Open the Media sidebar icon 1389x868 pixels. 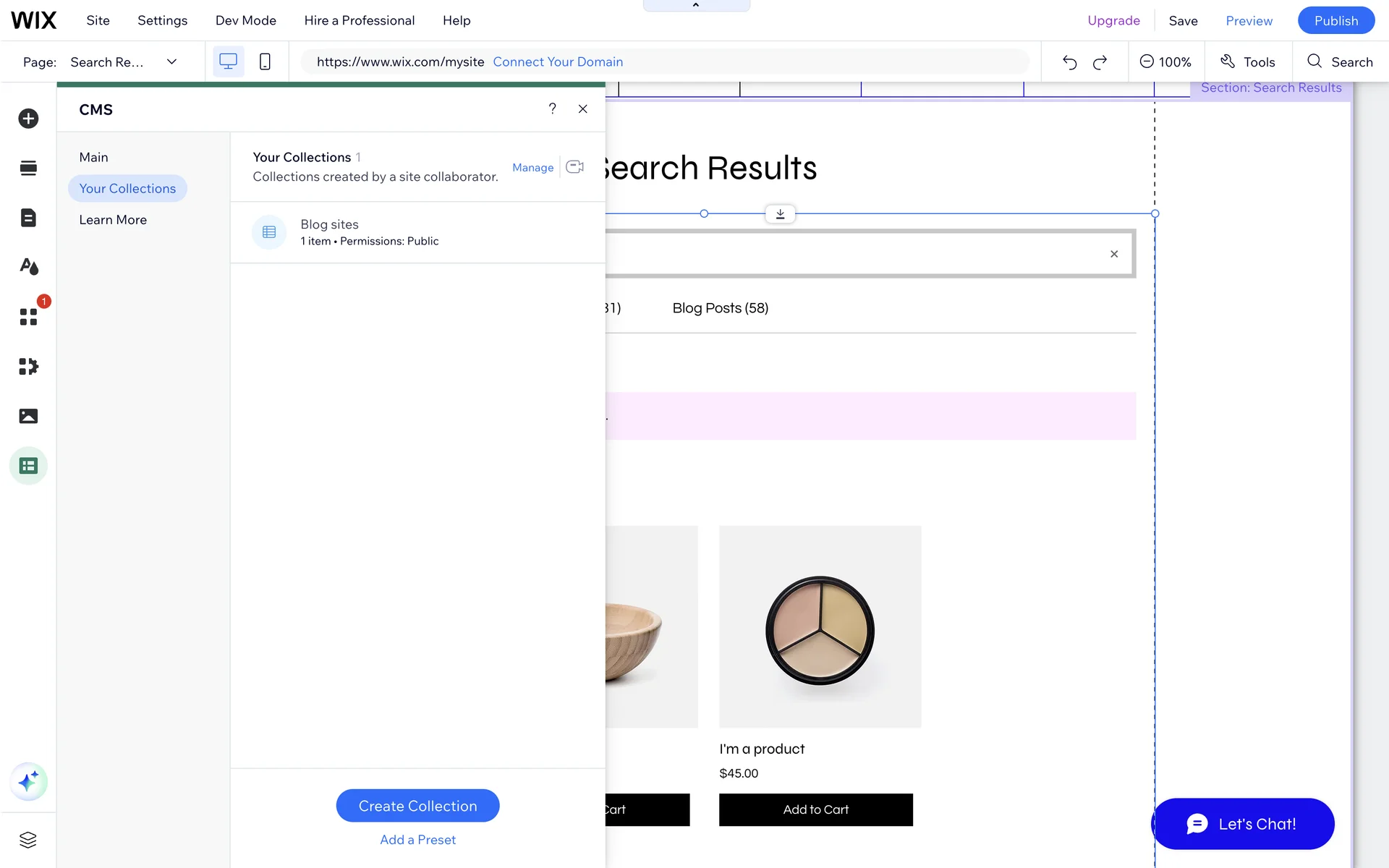click(x=28, y=416)
